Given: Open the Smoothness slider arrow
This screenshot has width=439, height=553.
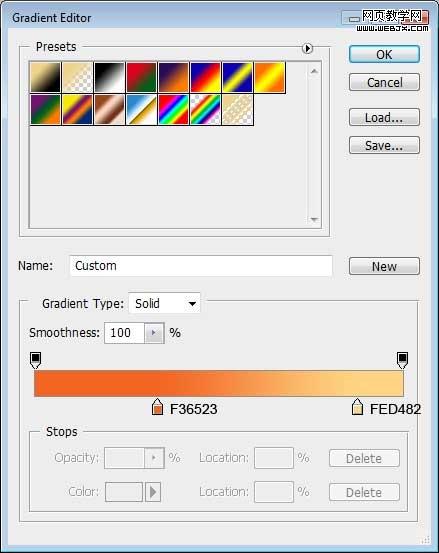Looking at the screenshot, I should (154, 333).
